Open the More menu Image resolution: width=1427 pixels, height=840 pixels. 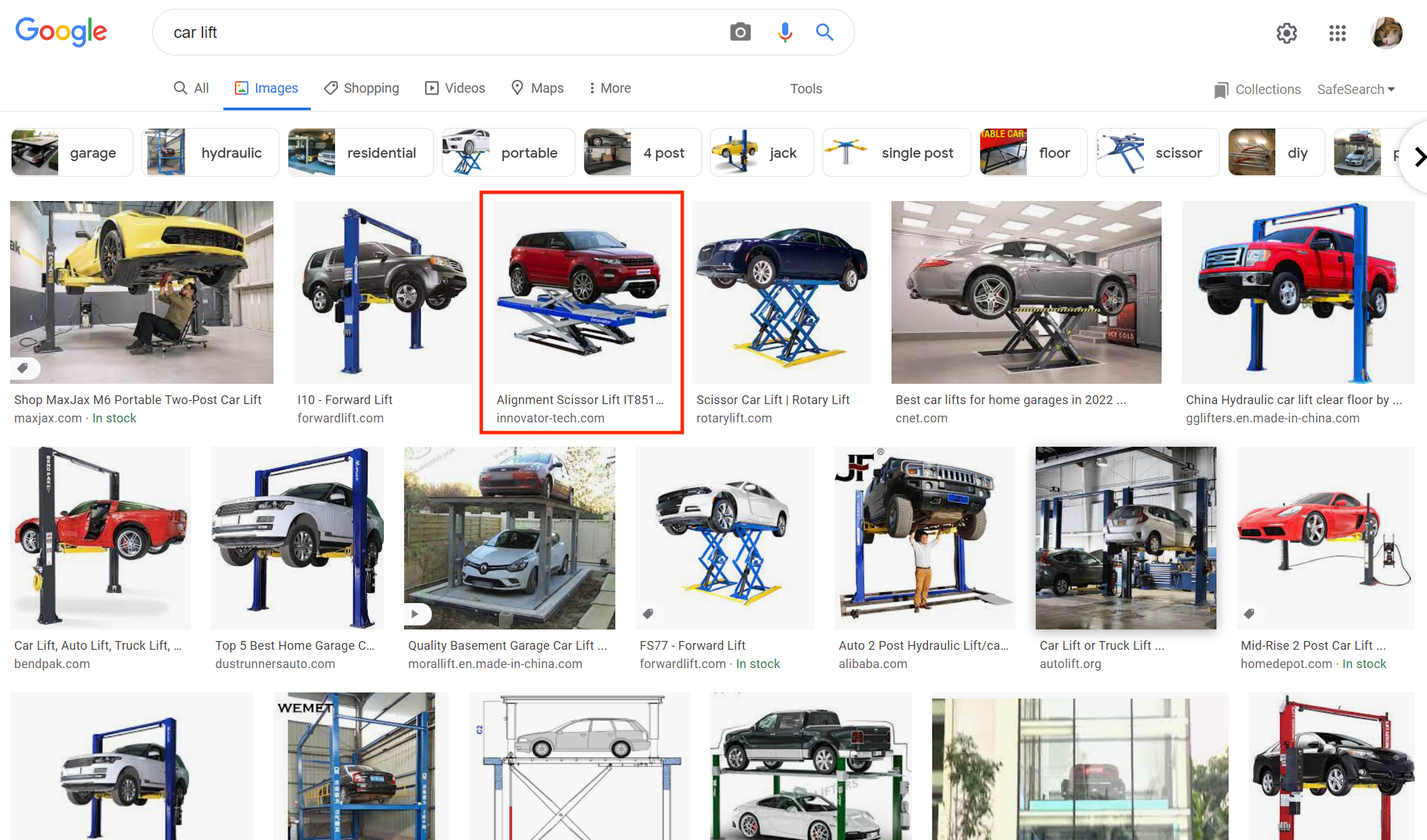[x=609, y=88]
